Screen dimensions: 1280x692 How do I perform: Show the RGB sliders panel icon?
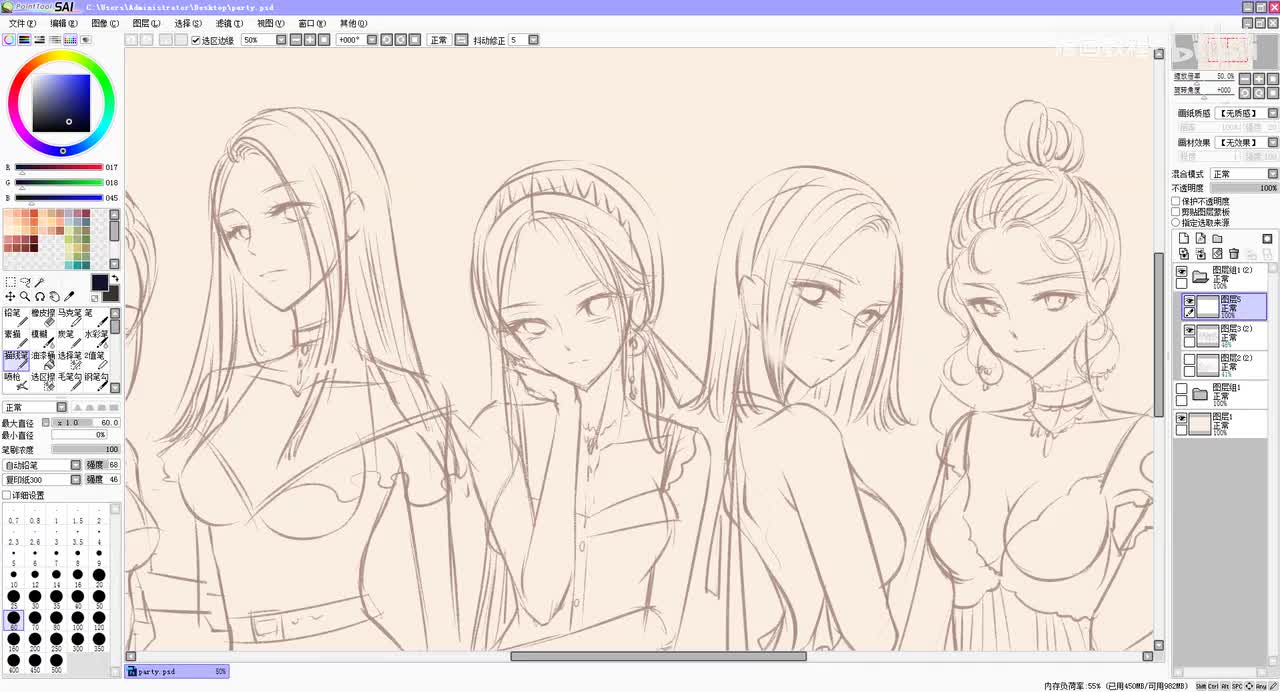(x=24, y=40)
